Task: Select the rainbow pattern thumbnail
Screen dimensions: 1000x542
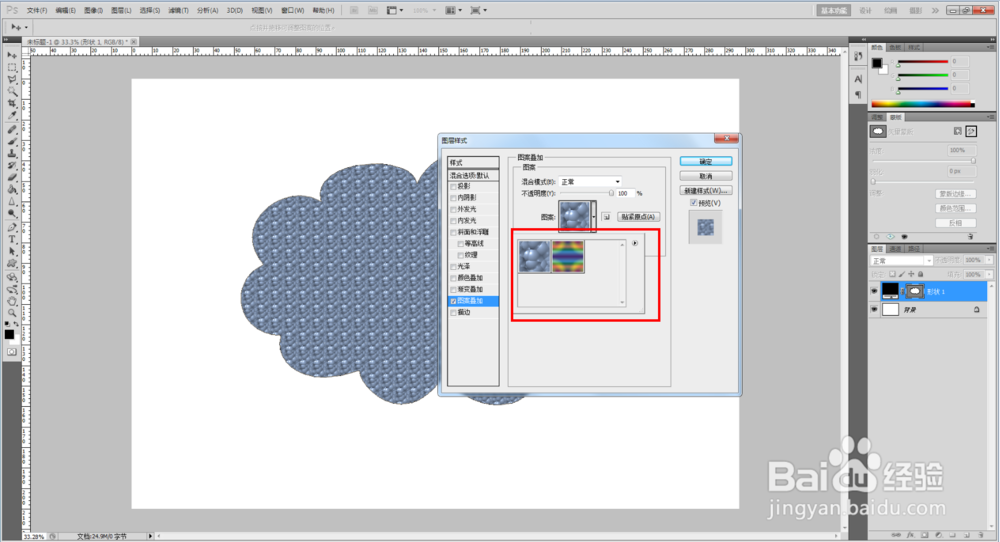Action: [568, 256]
